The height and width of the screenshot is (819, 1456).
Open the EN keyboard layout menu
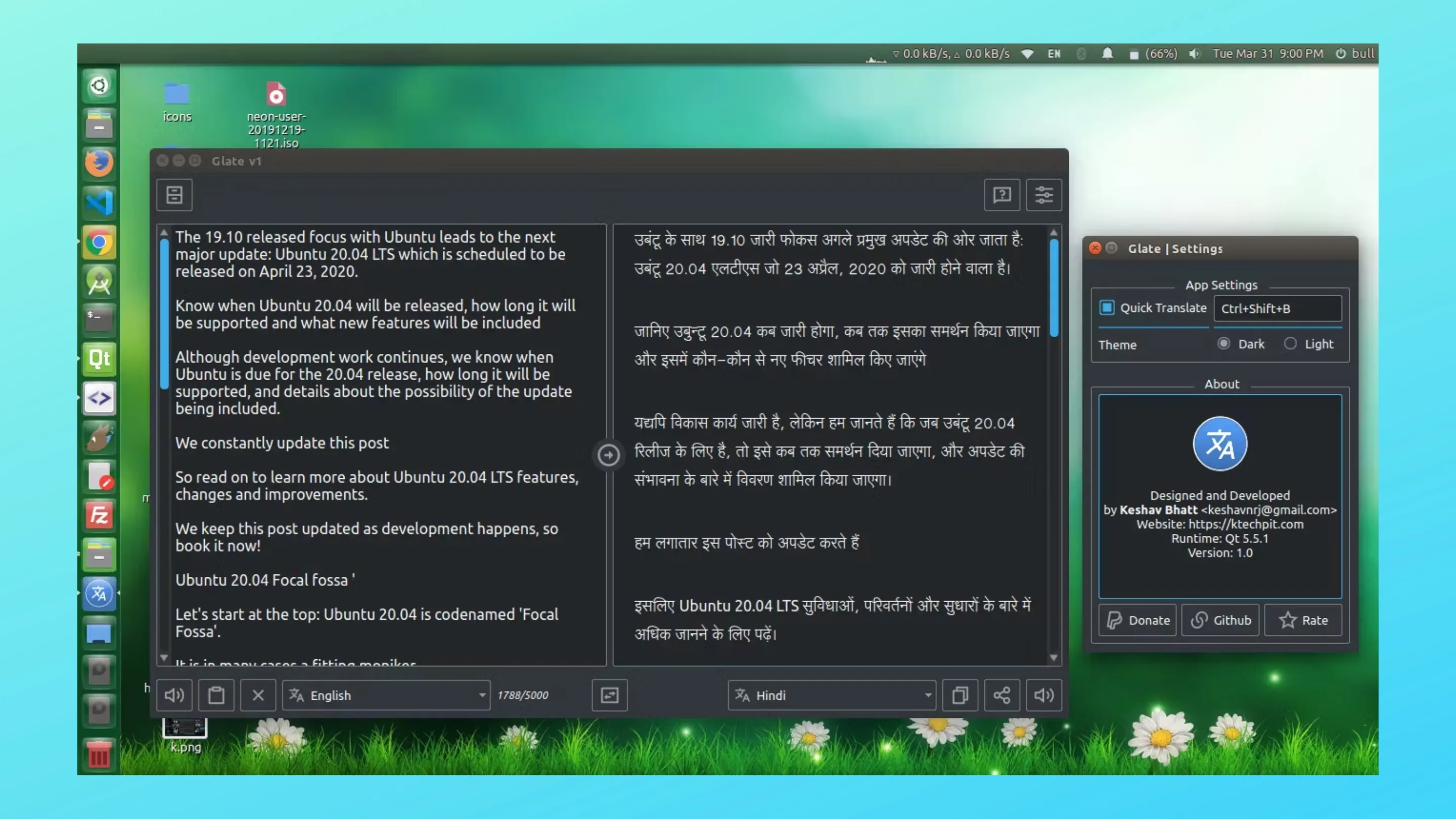click(1054, 54)
